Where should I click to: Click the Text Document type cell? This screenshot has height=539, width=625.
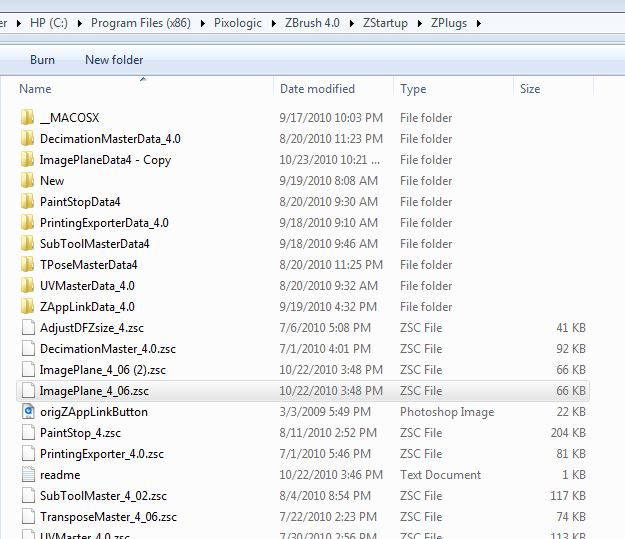coord(440,475)
